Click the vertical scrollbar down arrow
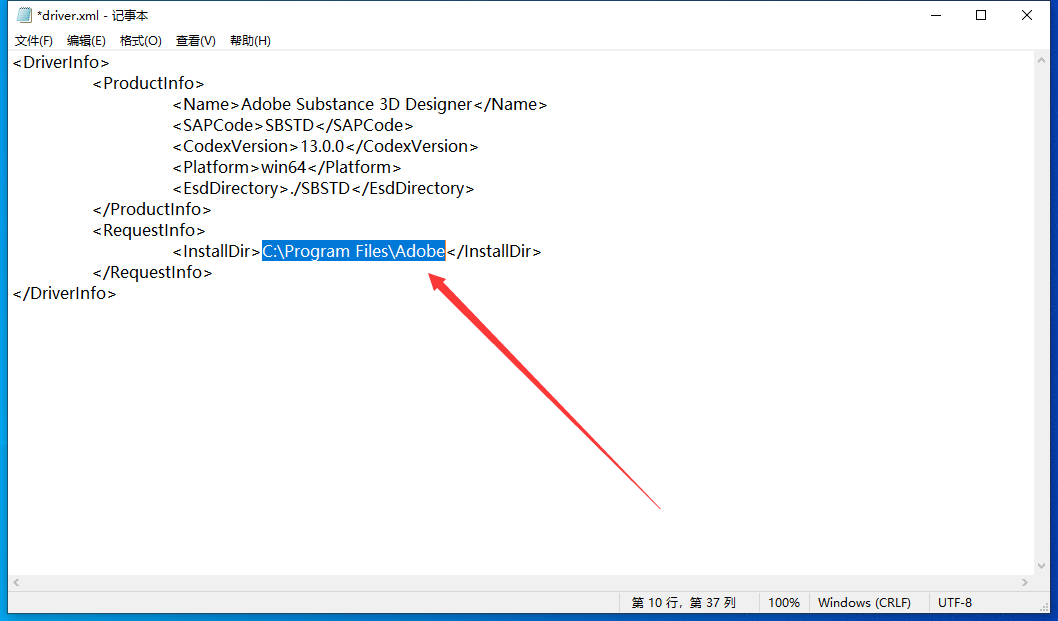The image size is (1058, 621). [1041, 566]
